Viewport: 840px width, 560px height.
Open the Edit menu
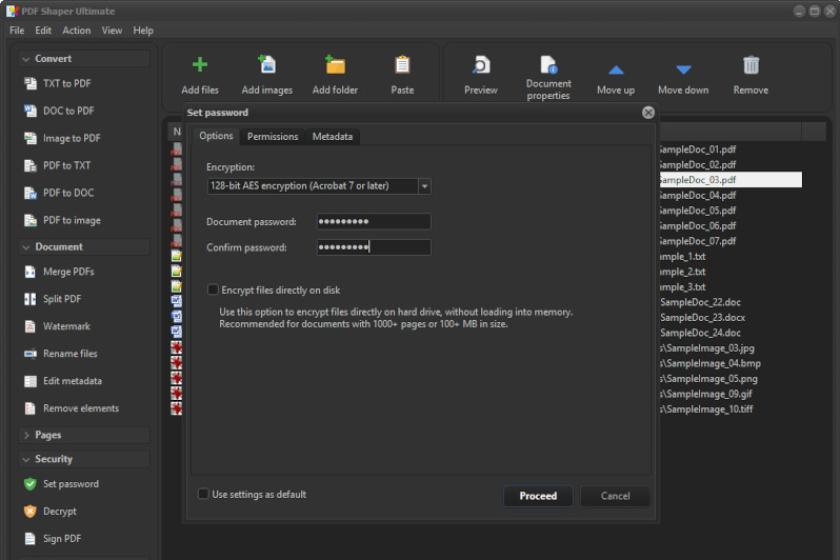(x=43, y=31)
